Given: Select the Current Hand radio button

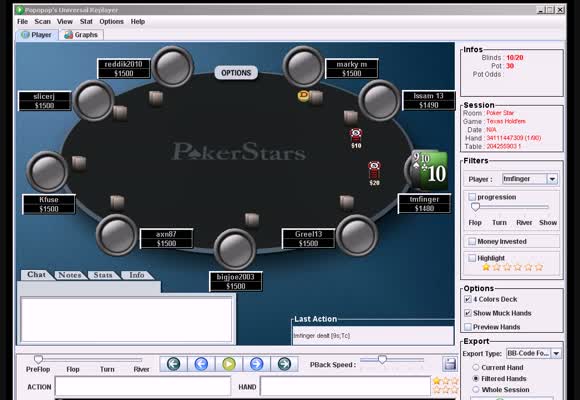Looking at the screenshot, I should coord(476,367).
